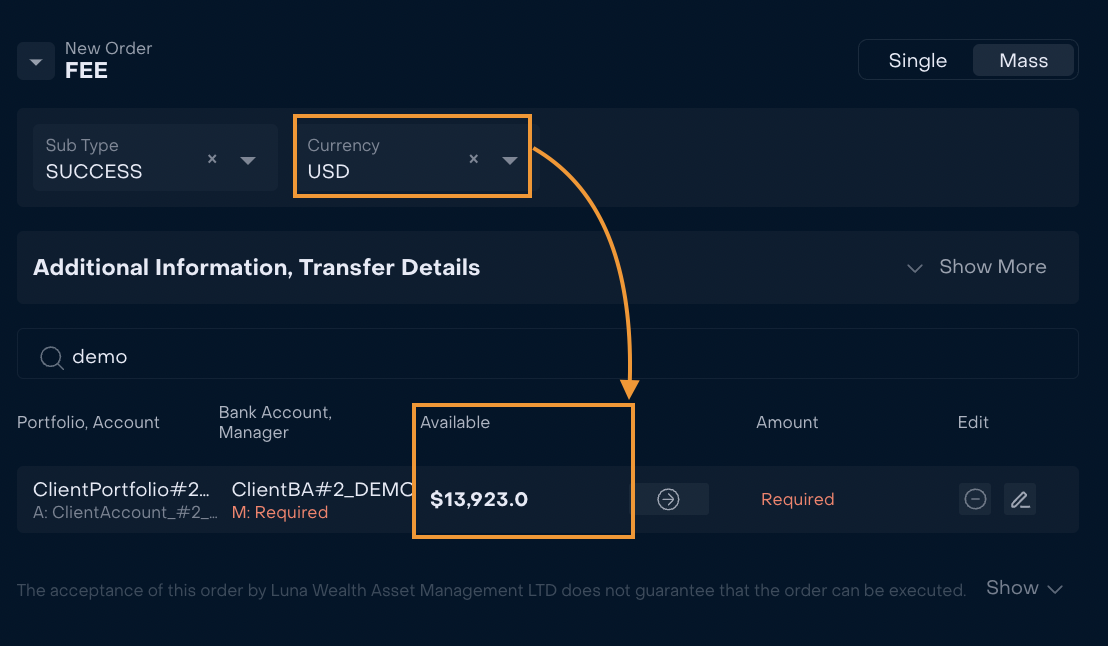The width and height of the screenshot is (1108, 646).
Task: Clear the USD currency selection
Action: tap(473, 159)
